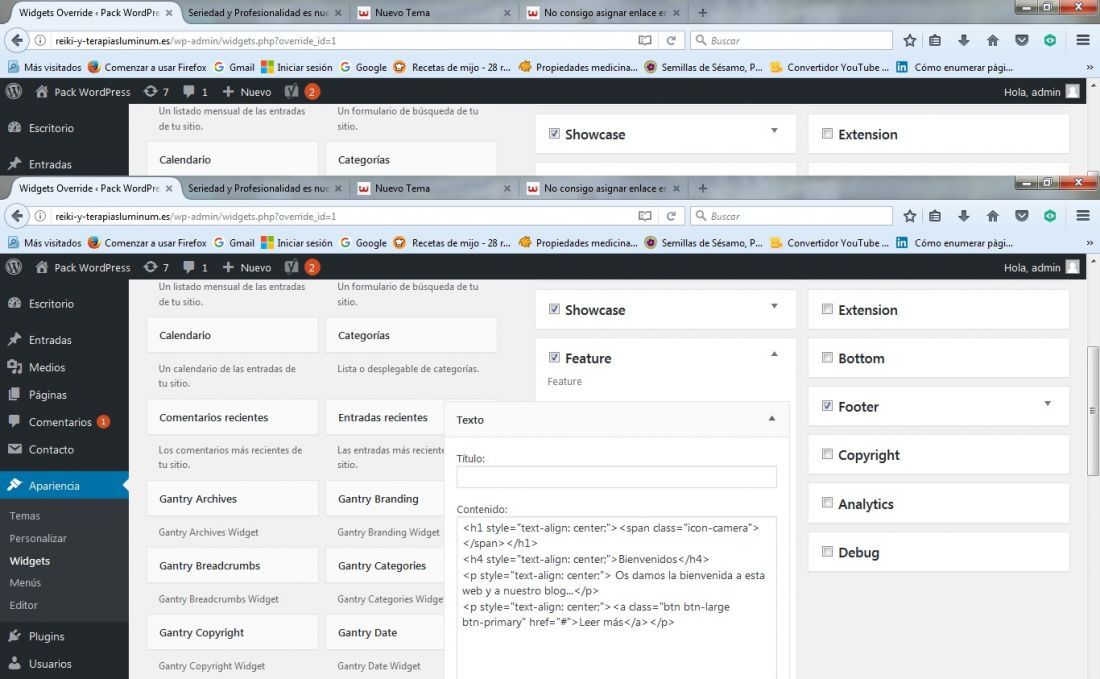Open the hamburger menu in bottom window
The image size is (1100, 679).
pyautogui.click(x=1083, y=216)
